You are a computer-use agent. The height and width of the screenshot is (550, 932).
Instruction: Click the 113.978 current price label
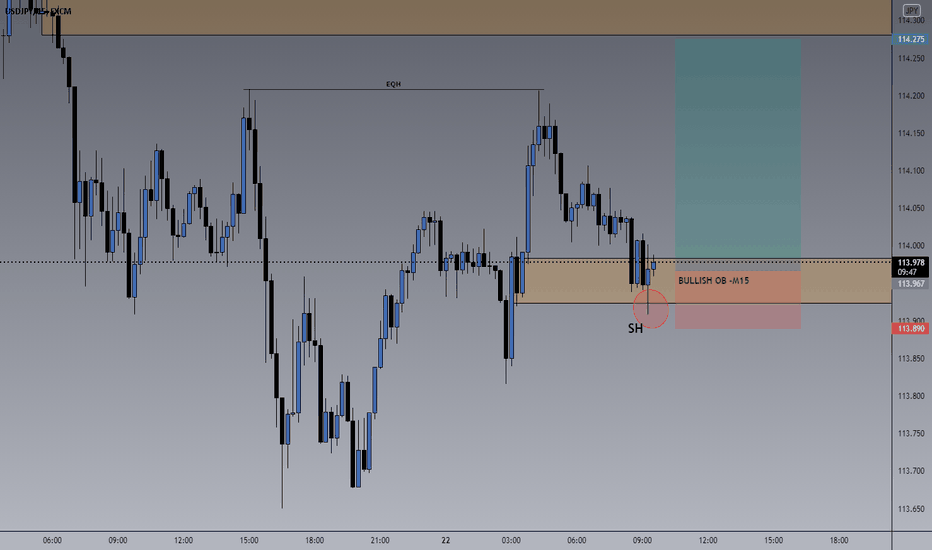pyautogui.click(x=911, y=262)
